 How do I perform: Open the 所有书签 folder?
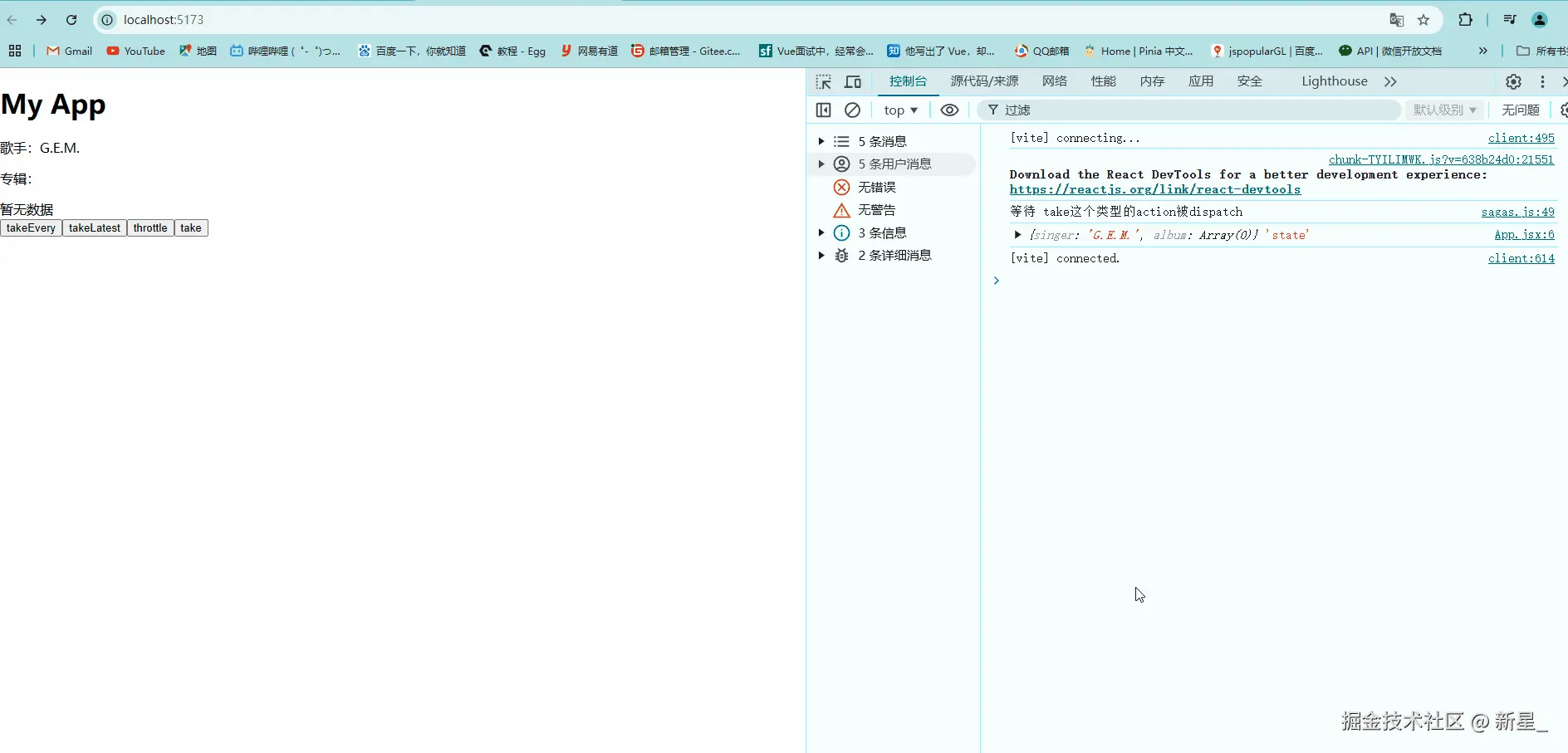(x=1541, y=51)
